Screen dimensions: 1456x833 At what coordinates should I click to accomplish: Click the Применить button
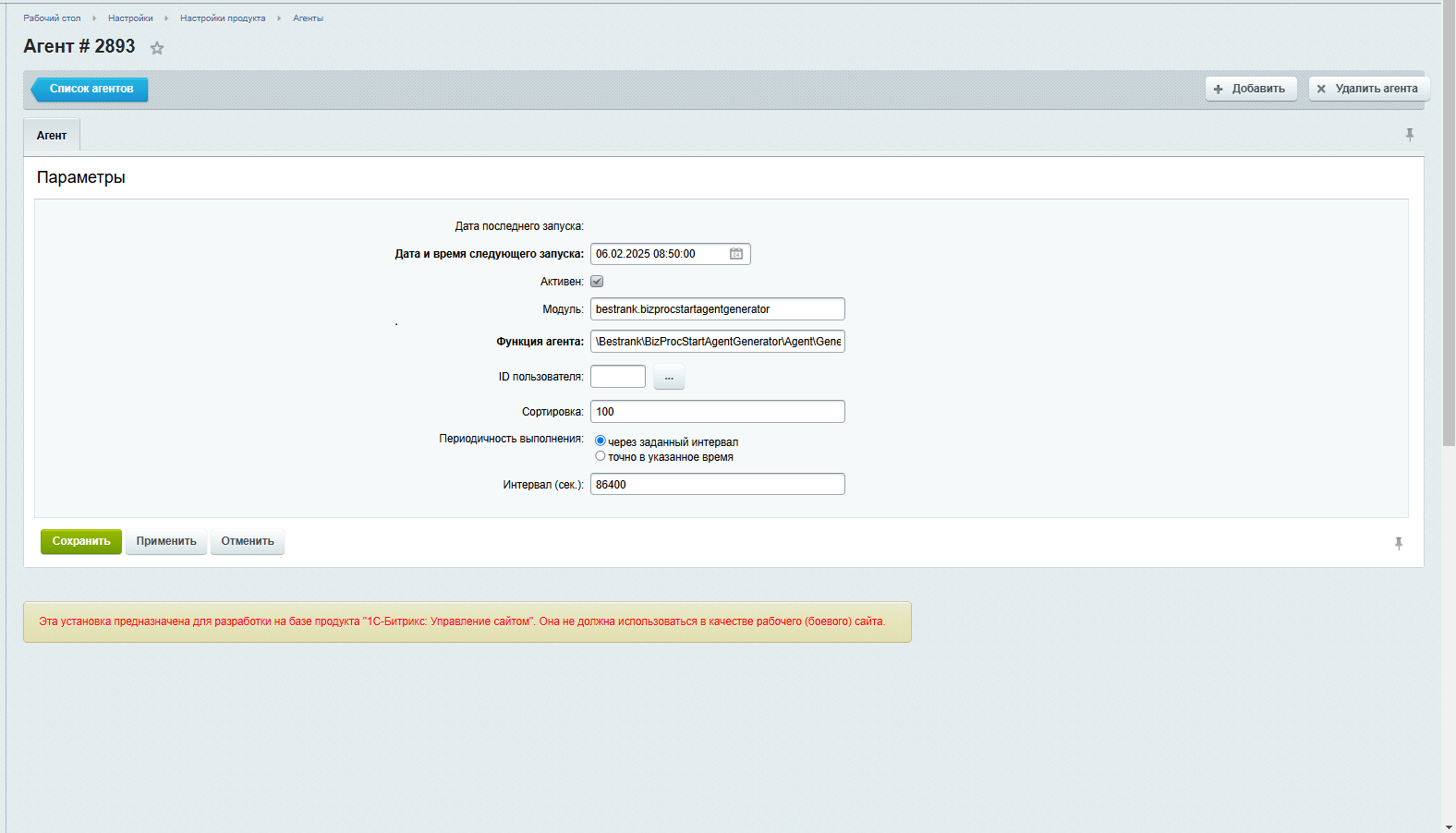[166, 541]
